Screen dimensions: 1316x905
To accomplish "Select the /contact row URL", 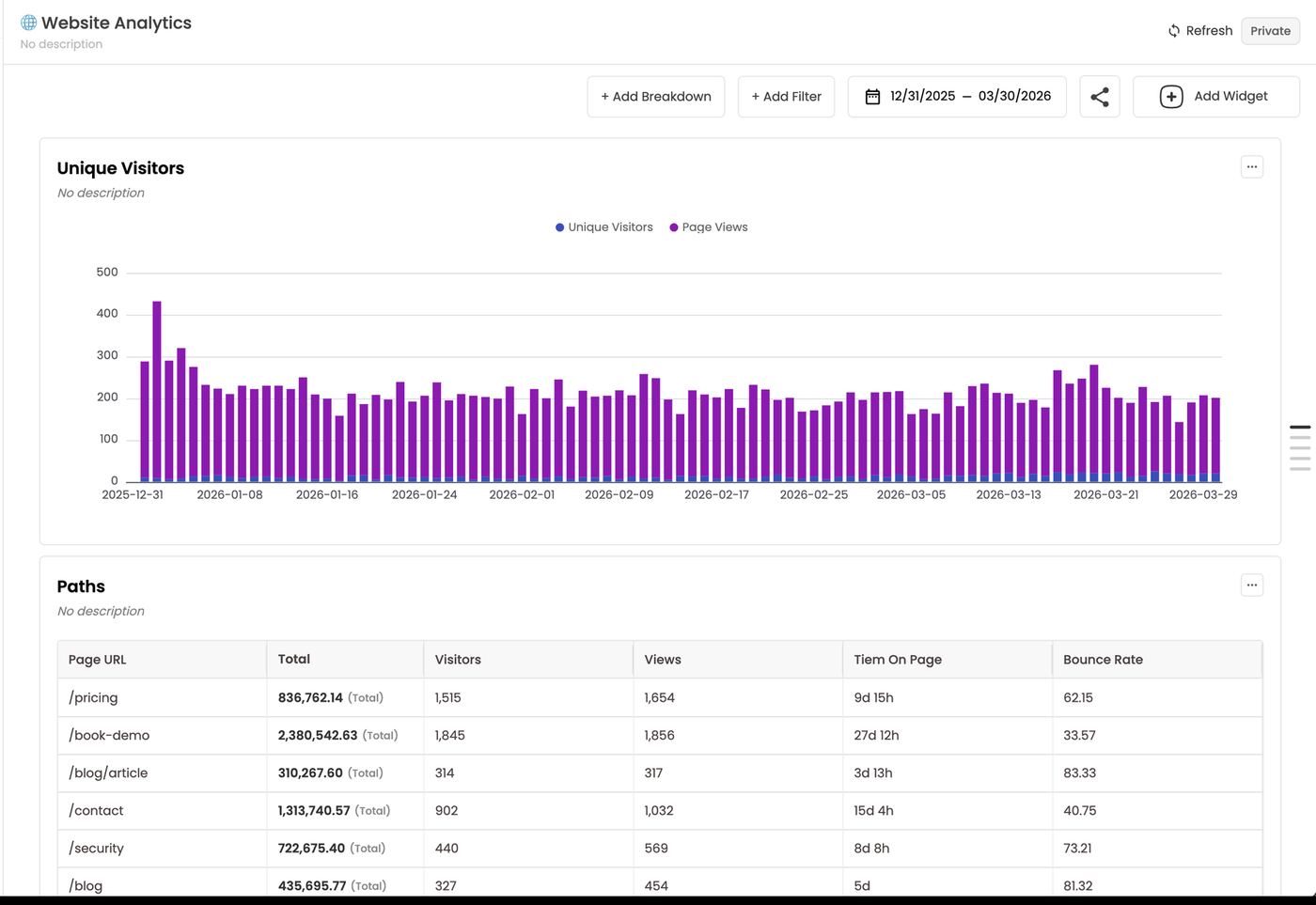I will pyautogui.click(x=96, y=811).
